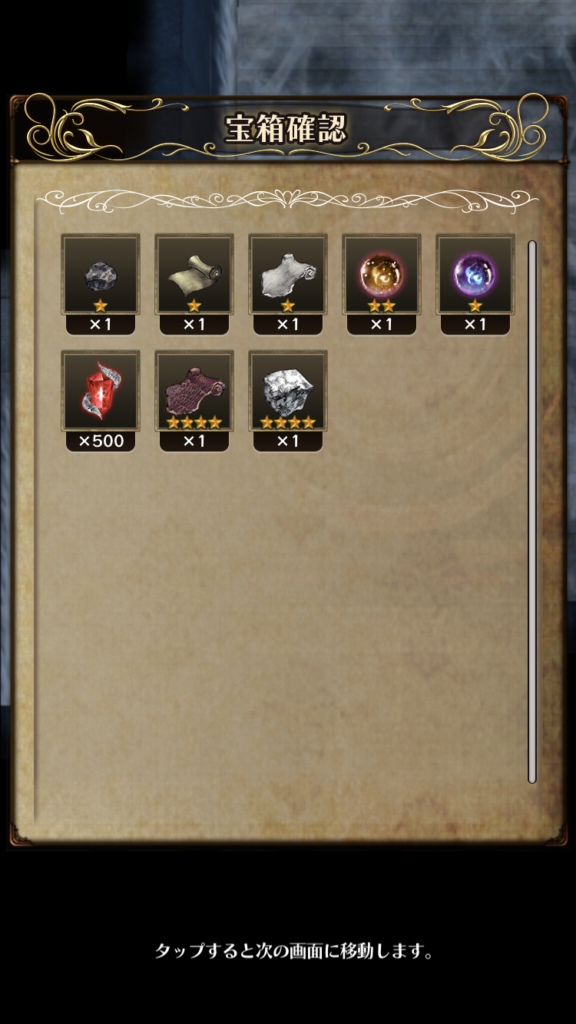Click the ×1 label under the purple orb
The width and height of the screenshot is (576, 1024).
(475, 325)
